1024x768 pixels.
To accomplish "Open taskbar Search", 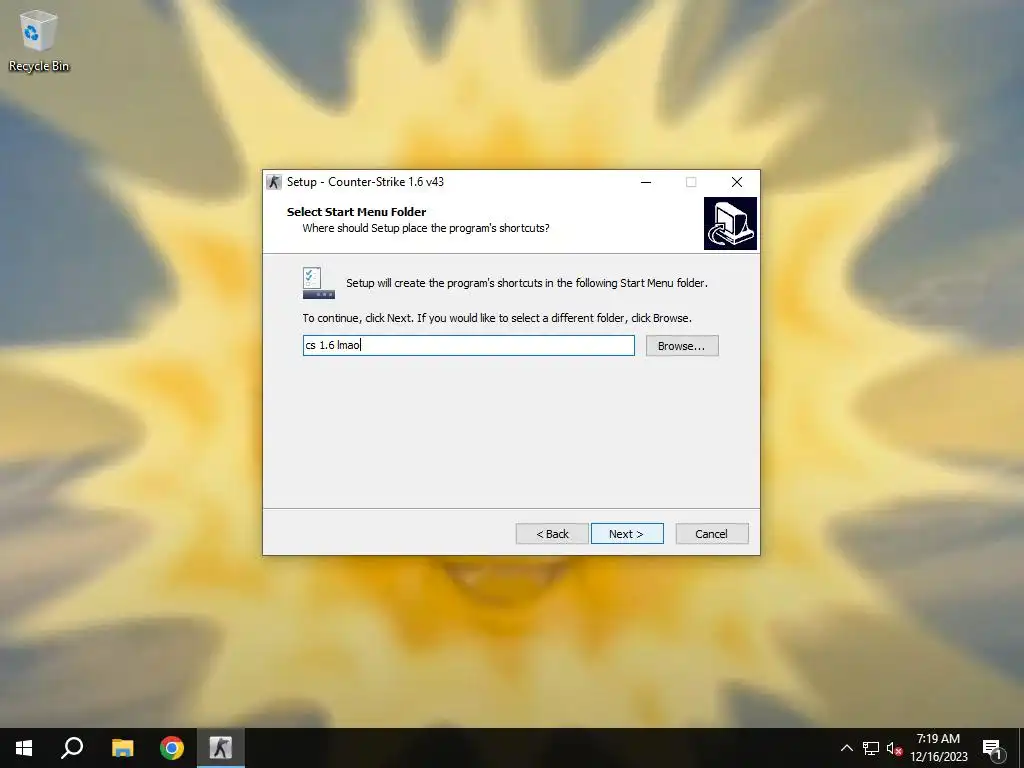I will point(72,748).
